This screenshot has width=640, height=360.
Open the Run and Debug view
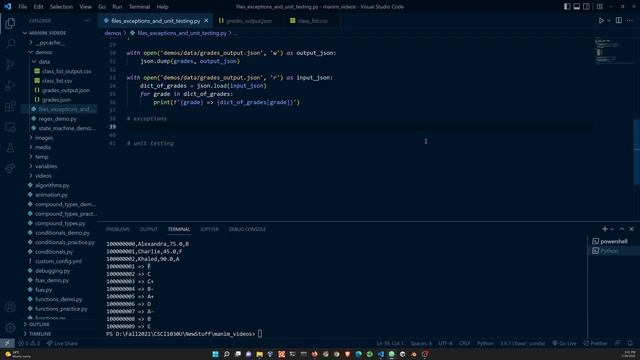(10, 85)
